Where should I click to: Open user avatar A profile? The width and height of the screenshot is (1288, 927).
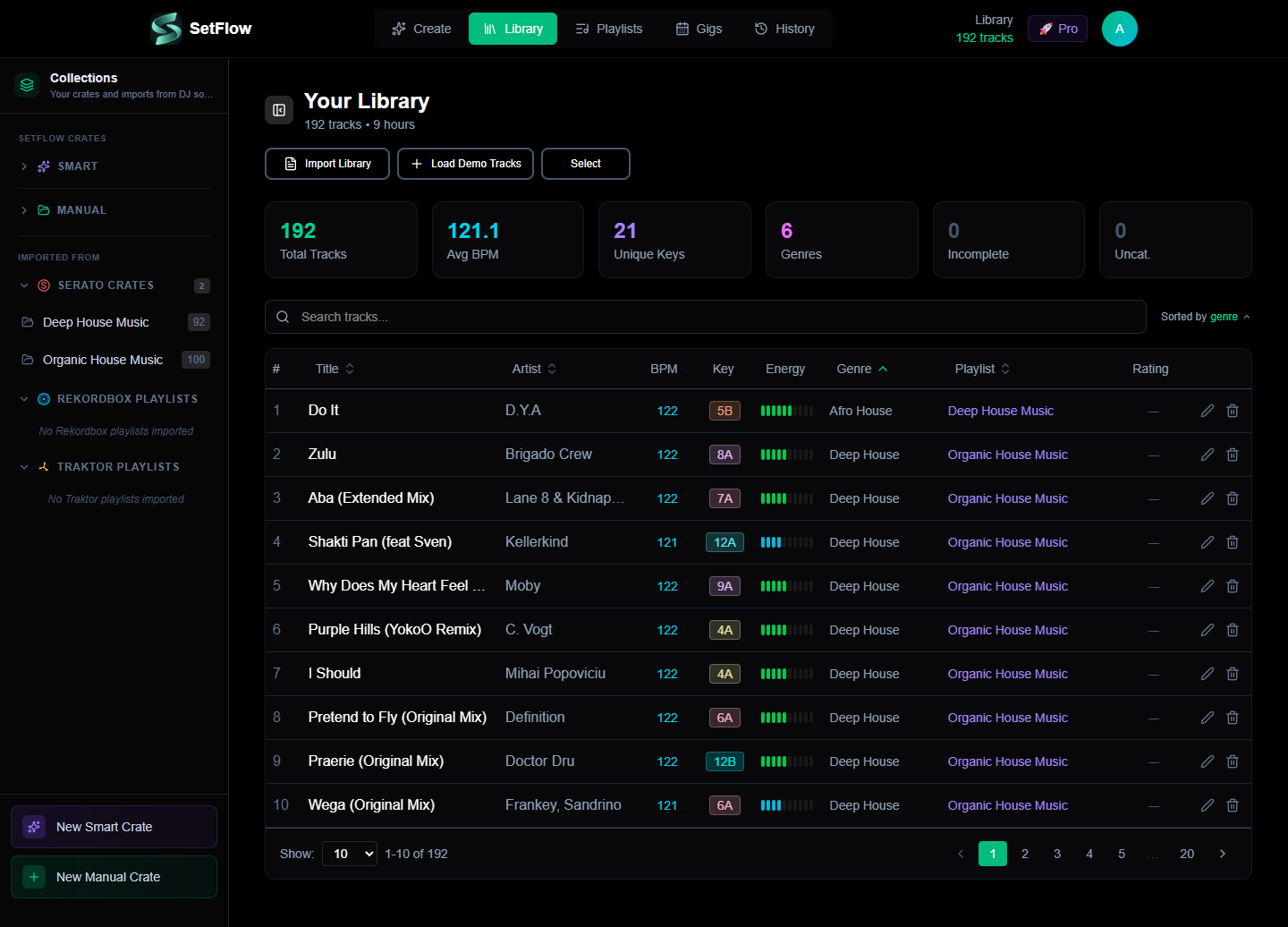(x=1119, y=29)
